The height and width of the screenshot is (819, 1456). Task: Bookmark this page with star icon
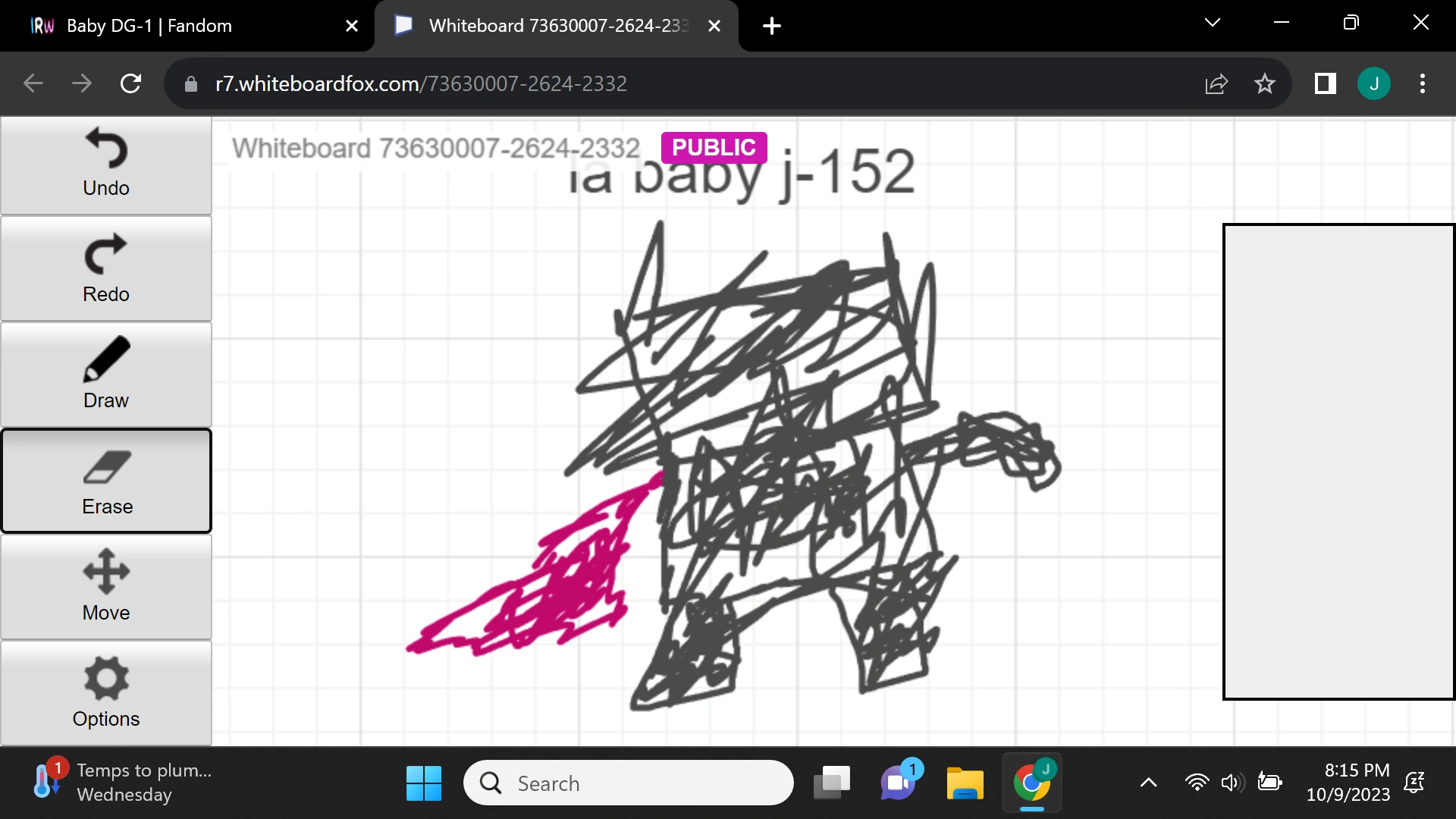pyautogui.click(x=1264, y=83)
